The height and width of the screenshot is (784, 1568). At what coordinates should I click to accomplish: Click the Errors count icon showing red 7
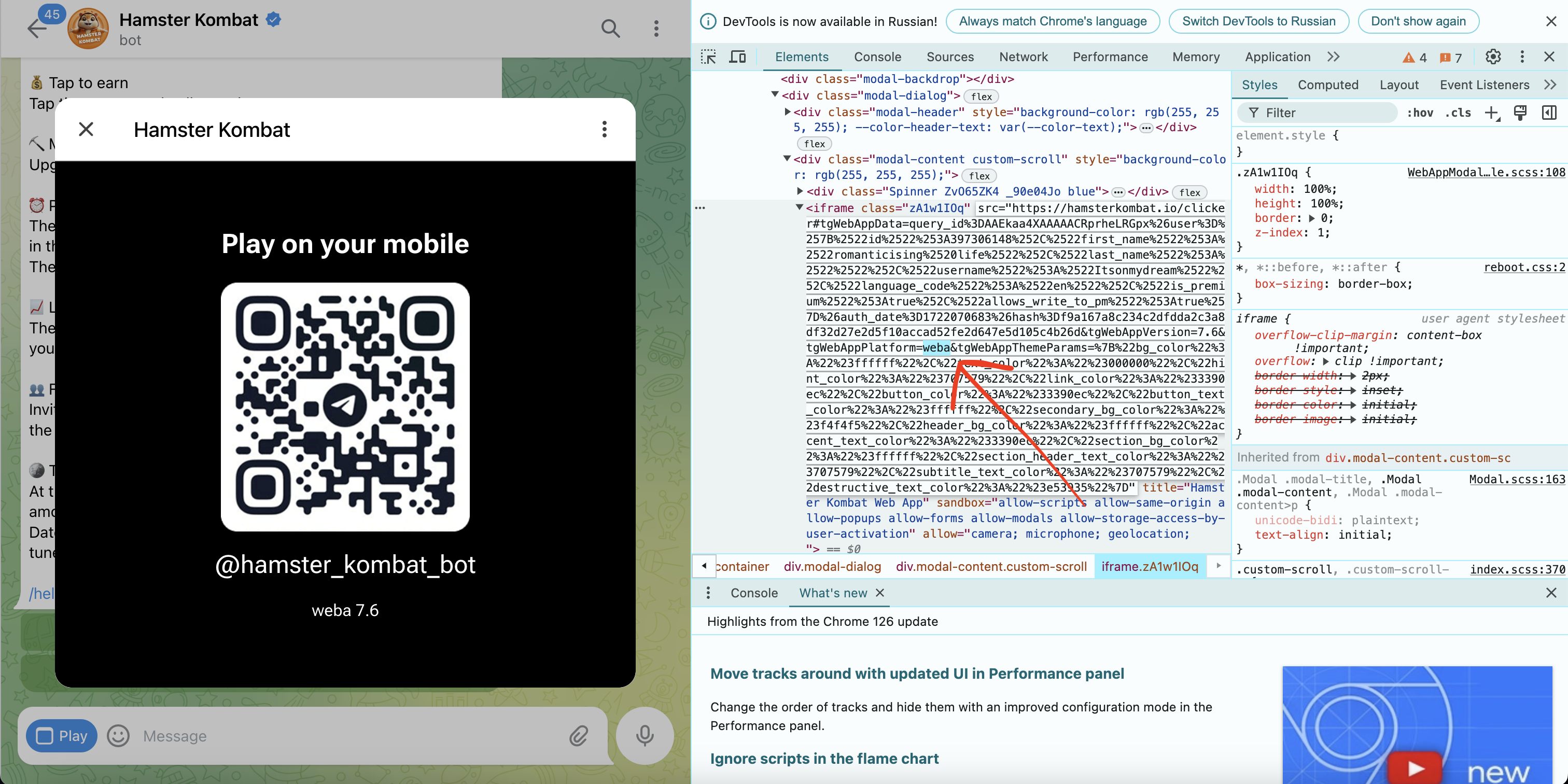pos(1451,57)
